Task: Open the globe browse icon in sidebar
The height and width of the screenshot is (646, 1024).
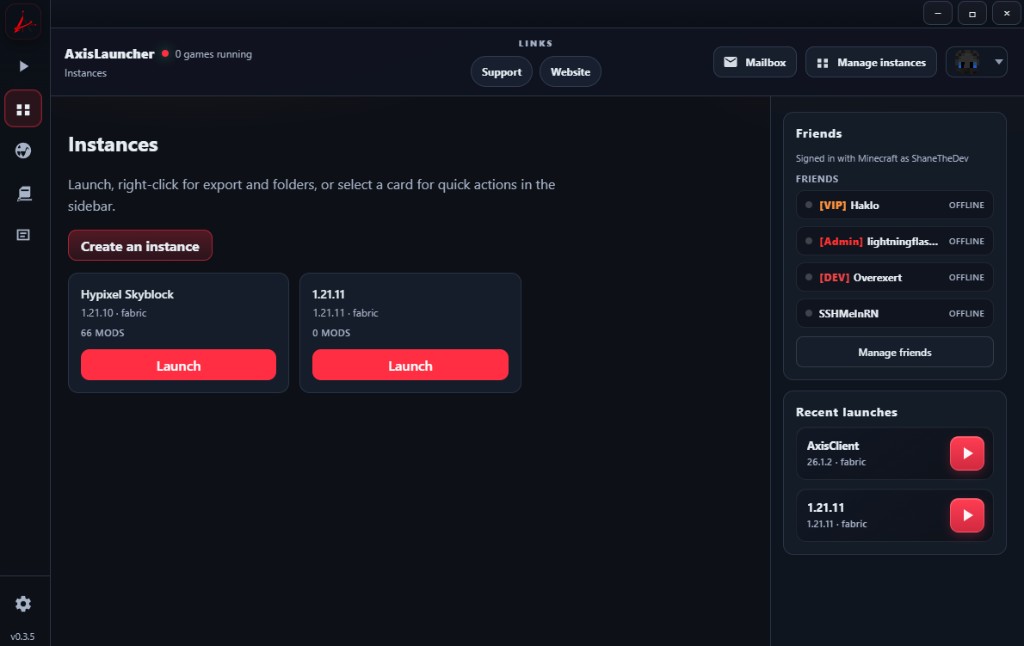Action: (24, 151)
